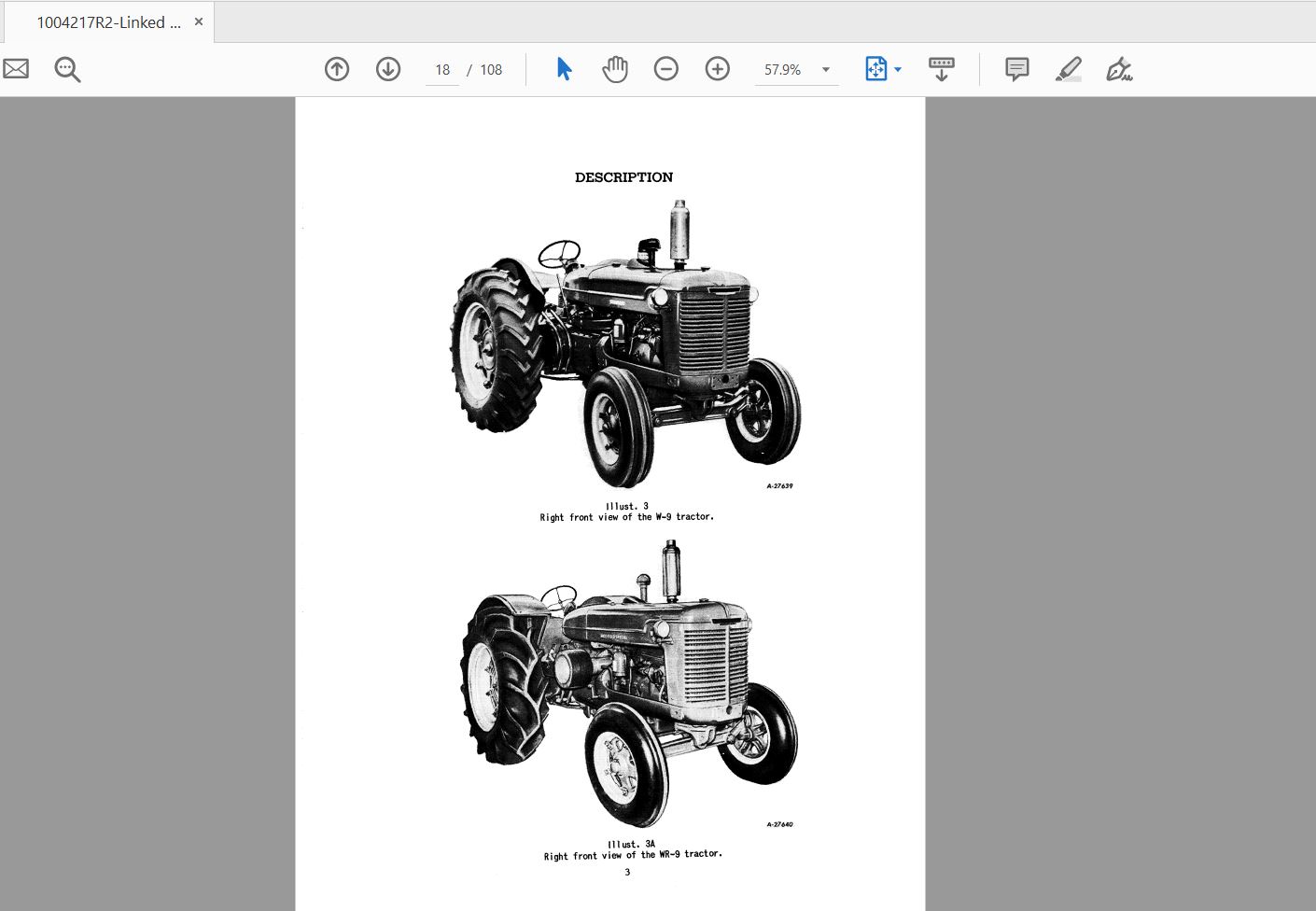Click the W-9 tractor illustration
Image resolution: width=1316 pixels, height=911 pixels.
click(625, 345)
